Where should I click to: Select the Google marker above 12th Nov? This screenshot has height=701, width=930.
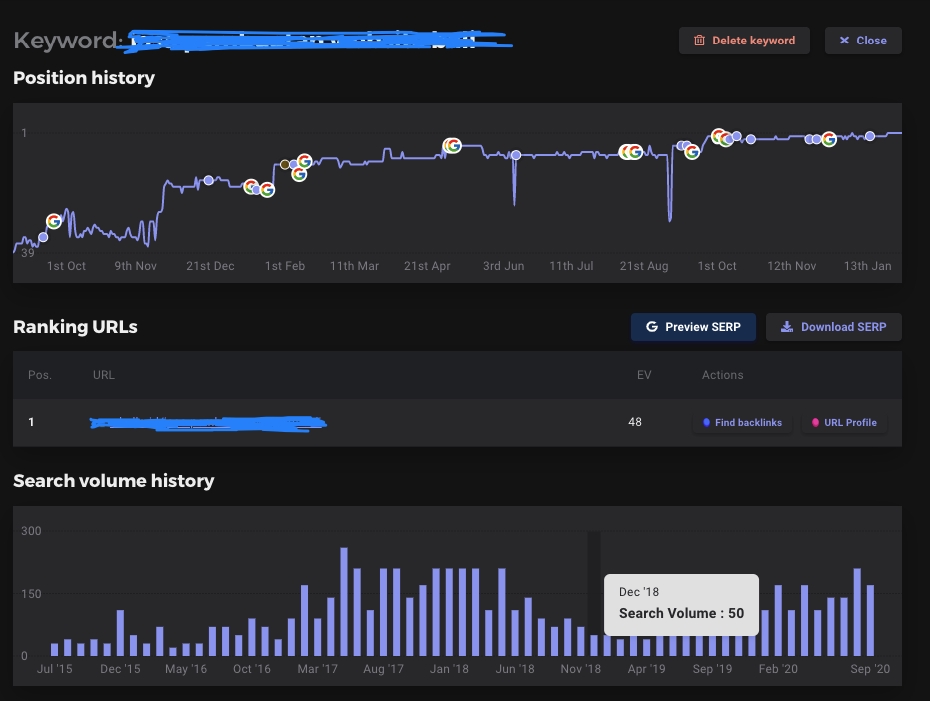[829, 139]
